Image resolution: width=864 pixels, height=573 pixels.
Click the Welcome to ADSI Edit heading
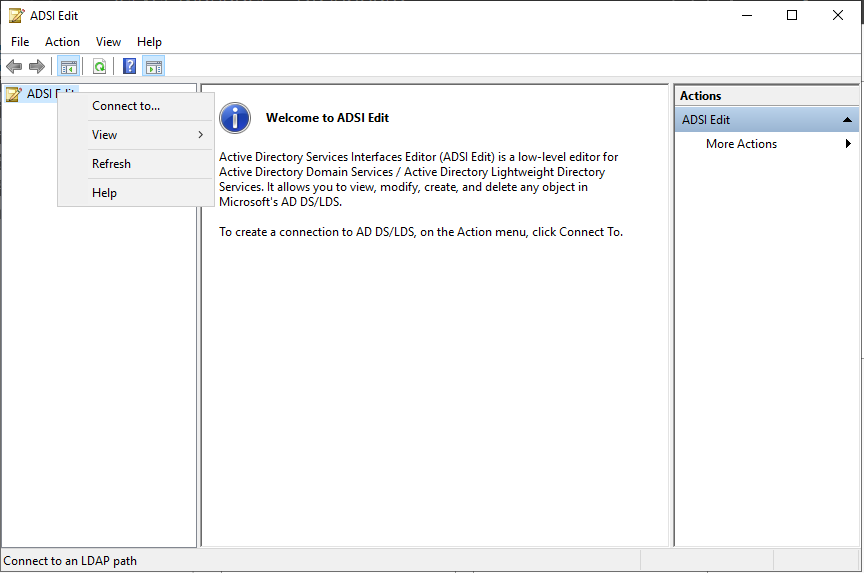pyautogui.click(x=327, y=118)
